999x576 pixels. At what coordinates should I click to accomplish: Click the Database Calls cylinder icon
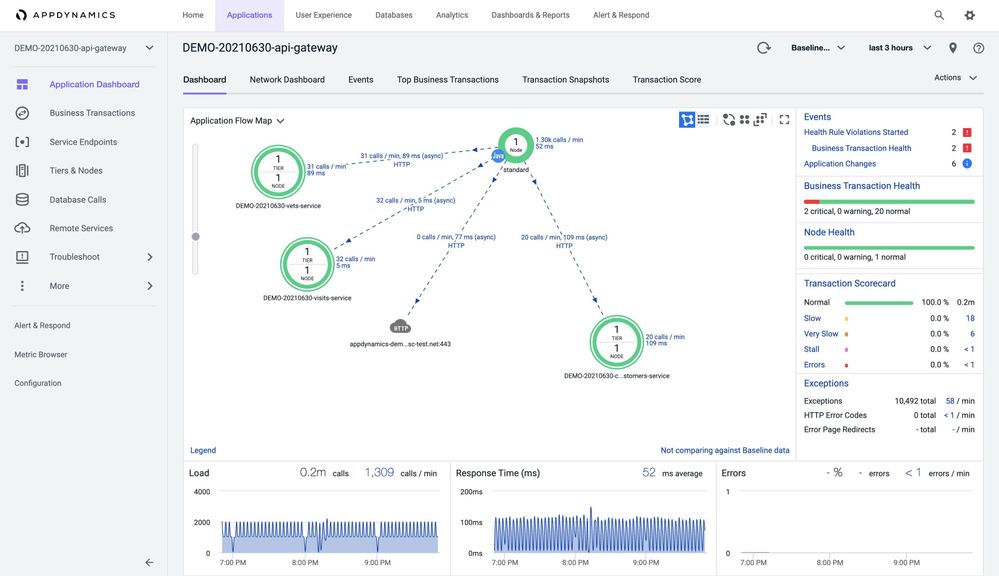22,199
